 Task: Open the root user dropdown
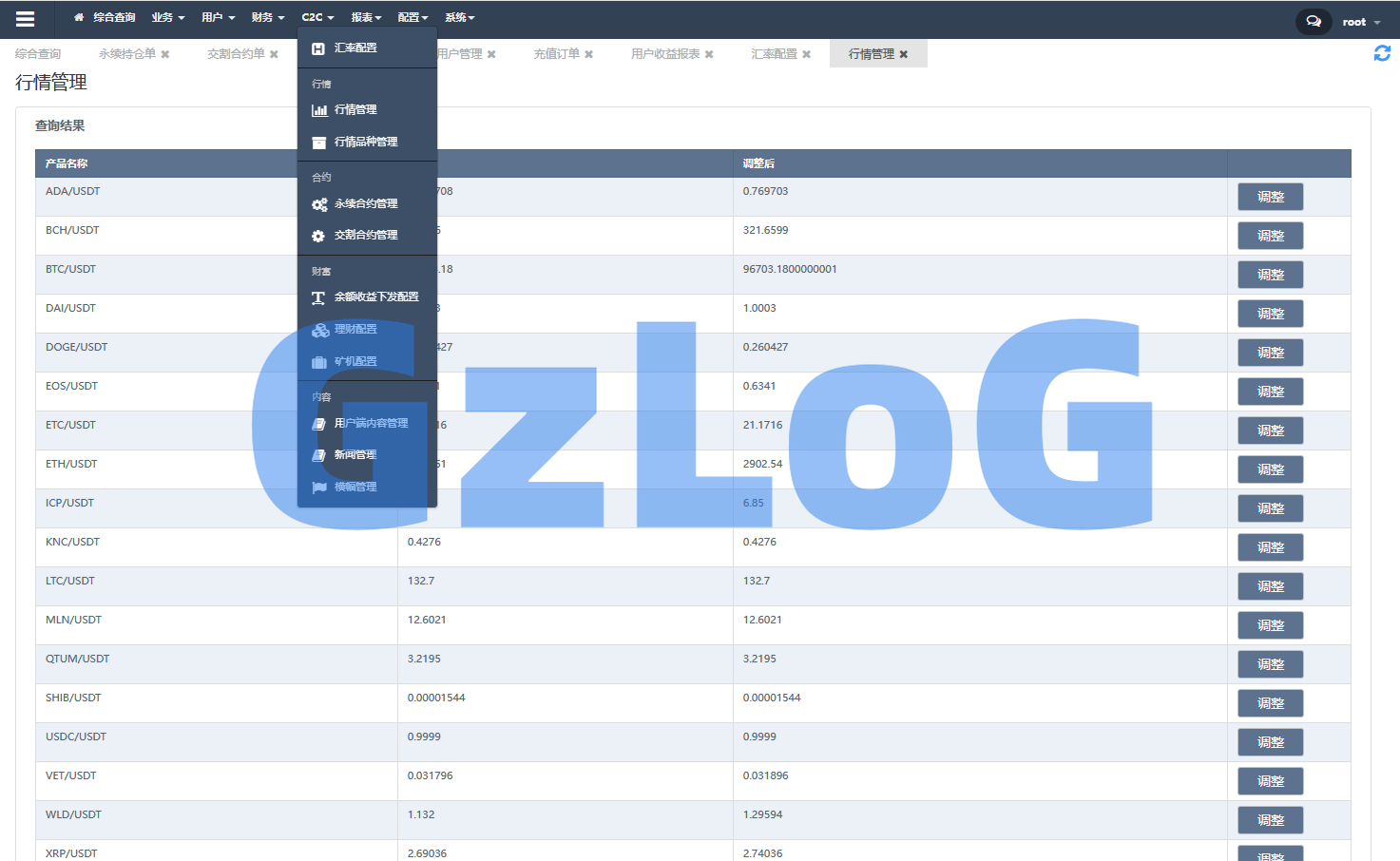tap(1360, 22)
